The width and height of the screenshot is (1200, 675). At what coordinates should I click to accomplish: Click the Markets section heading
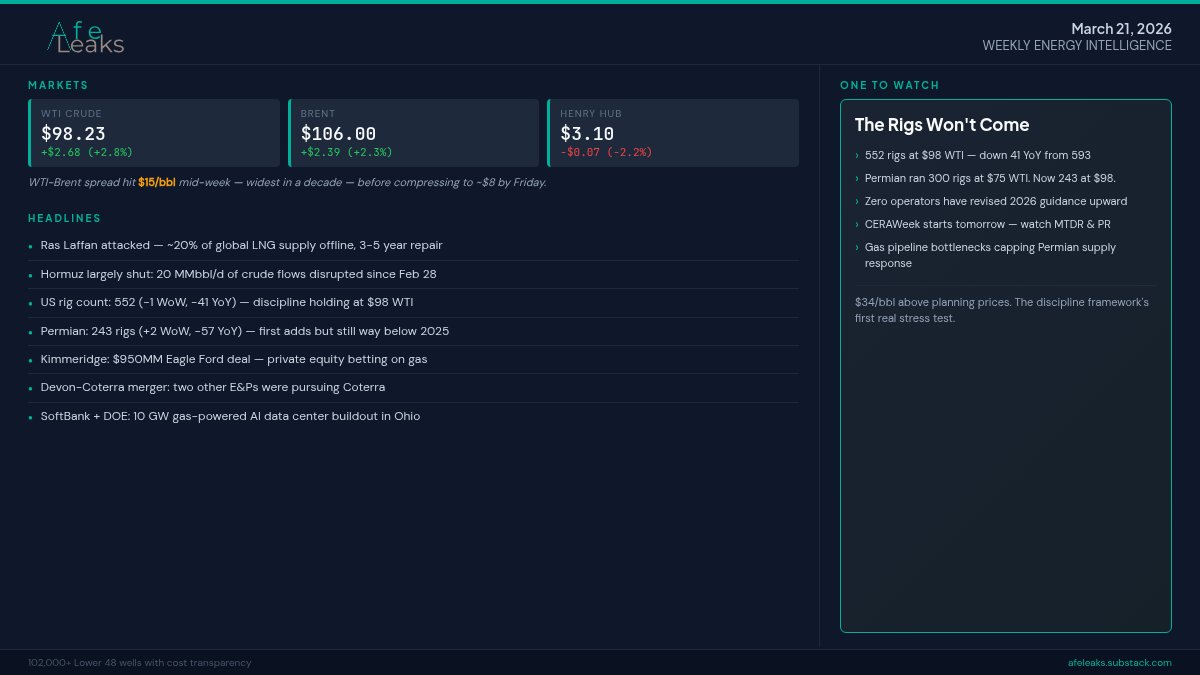pos(58,86)
